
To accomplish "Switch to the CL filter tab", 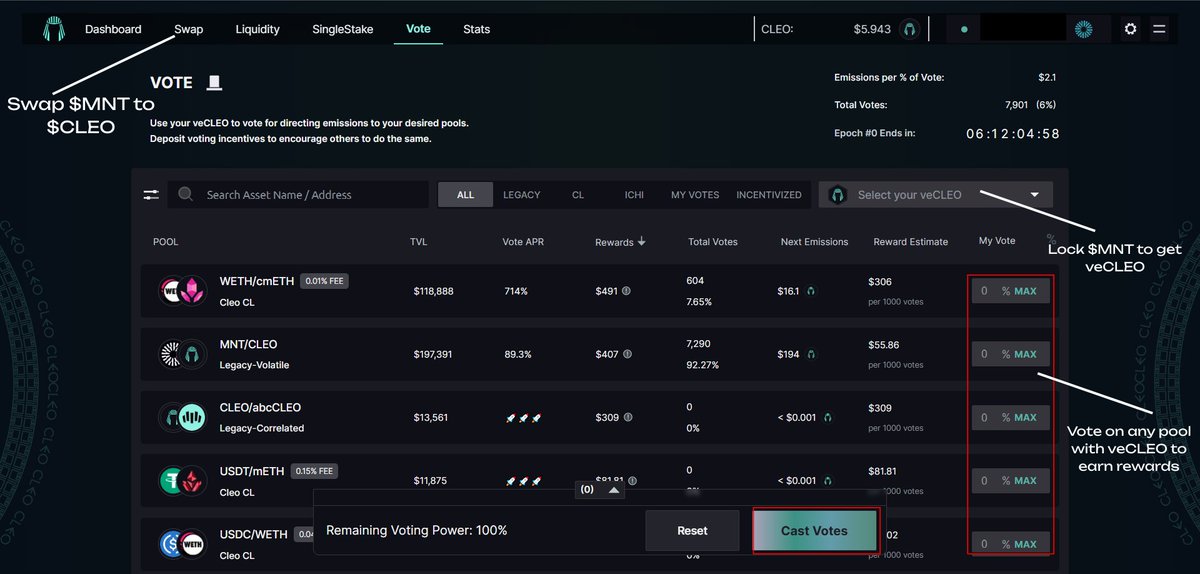I will click(x=578, y=195).
